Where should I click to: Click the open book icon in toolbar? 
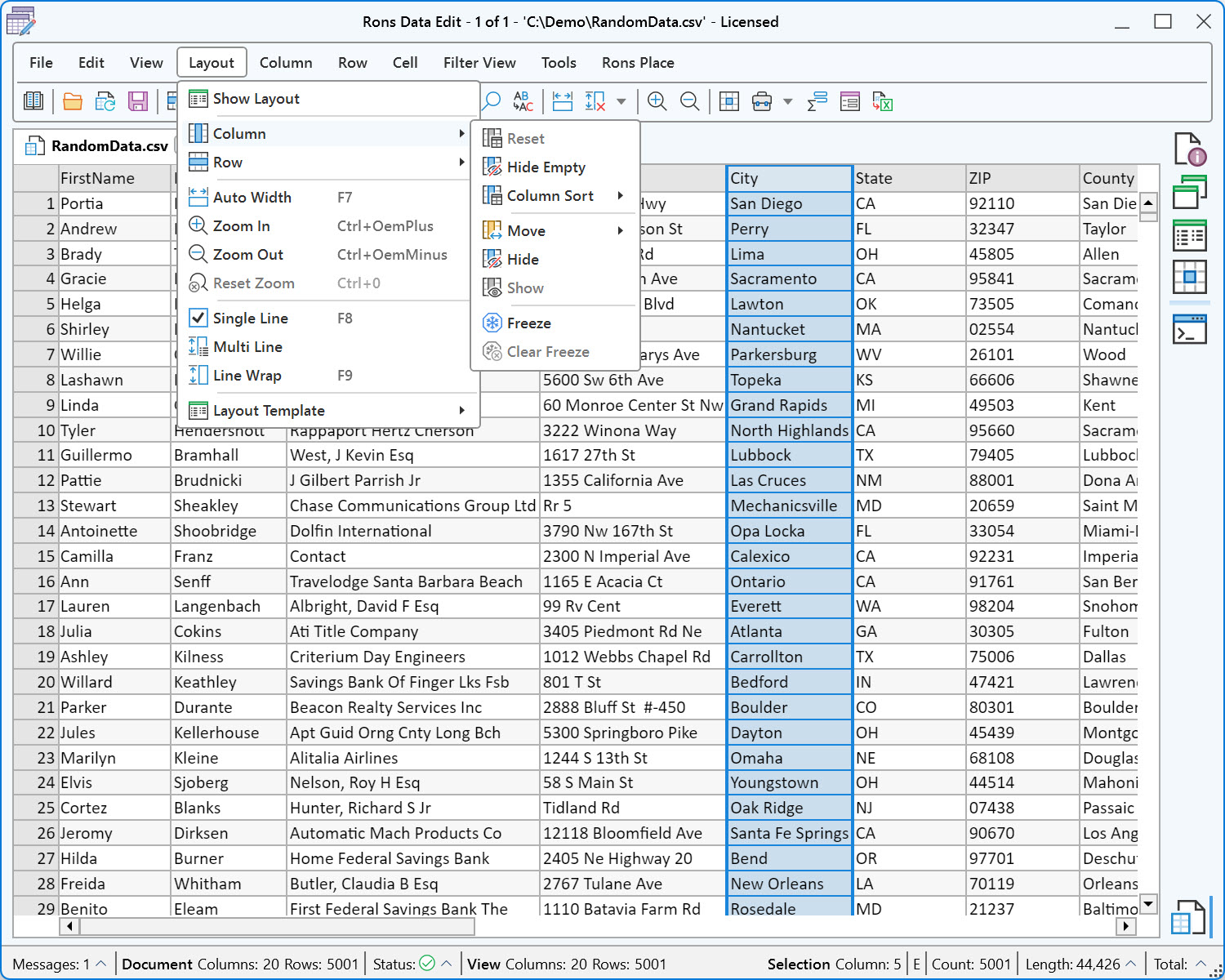(33, 101)
